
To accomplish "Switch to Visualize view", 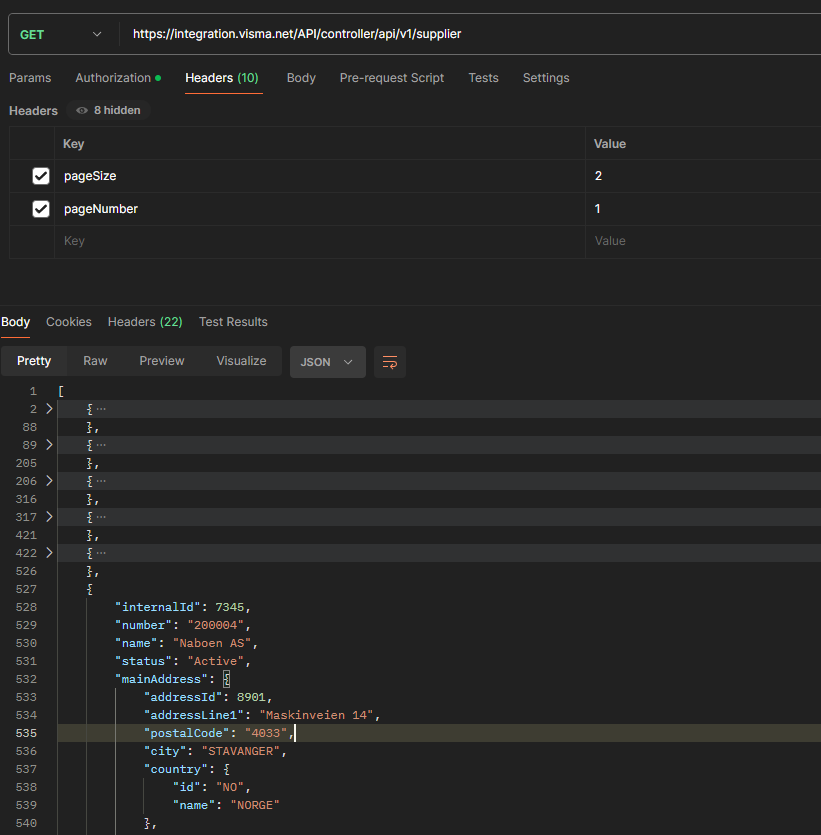I will (241, 361).
